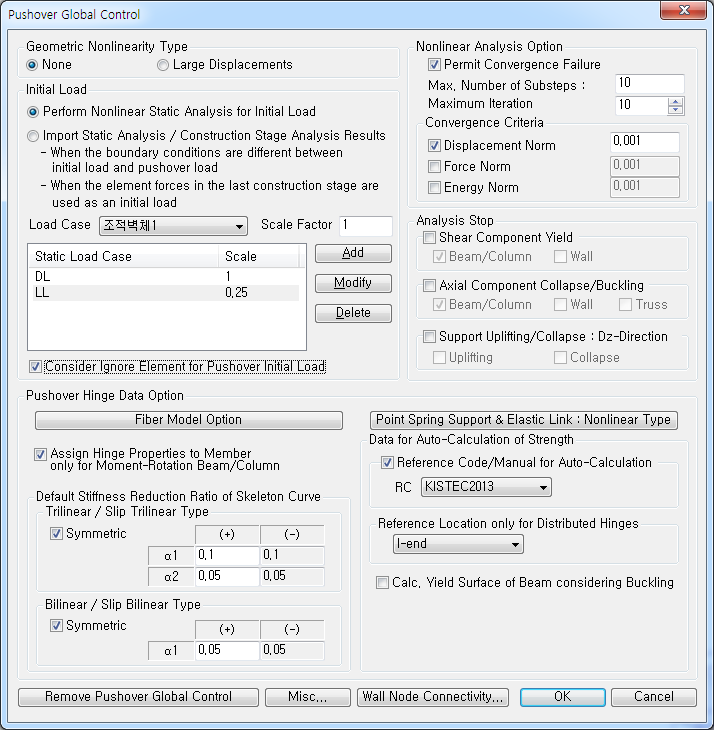Toggle Symmetric for Trilinear type
This screenshot has width=714, height=730.
(x=56, y=534)
